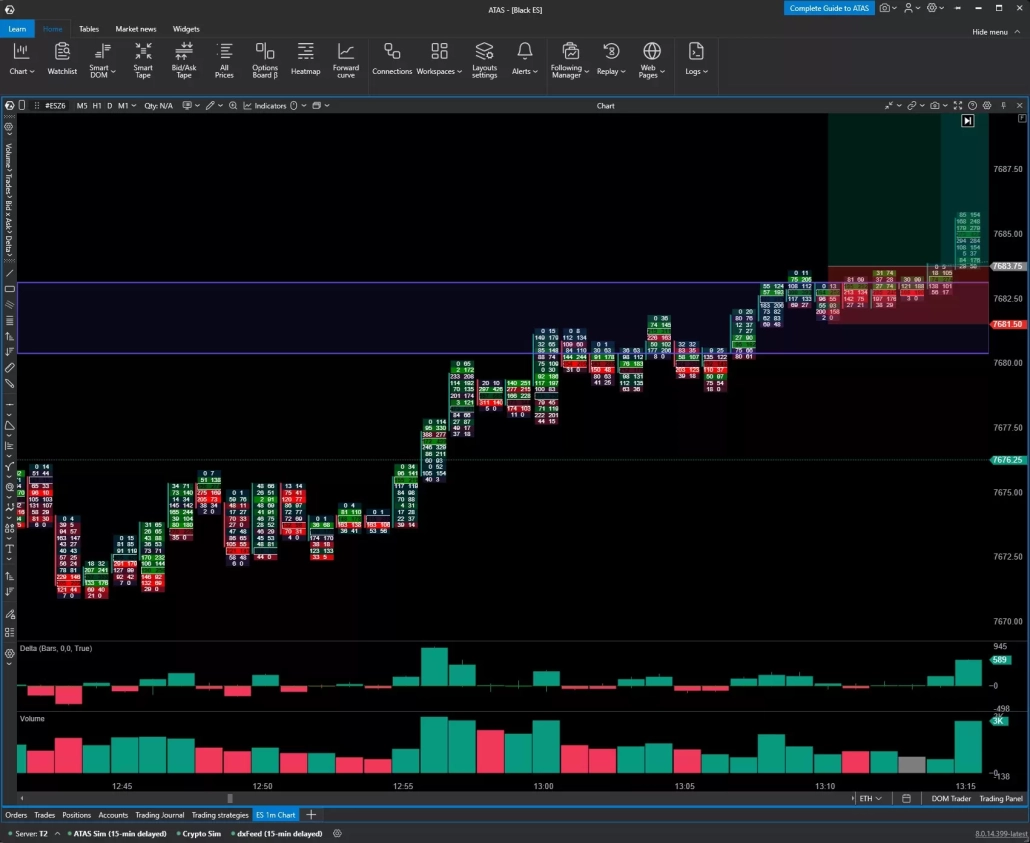Viewport: 1030px width, 843px height.
Task: Toggle chart full-screen expand icon
Action: pyautogui.click(x=958, y=105)
